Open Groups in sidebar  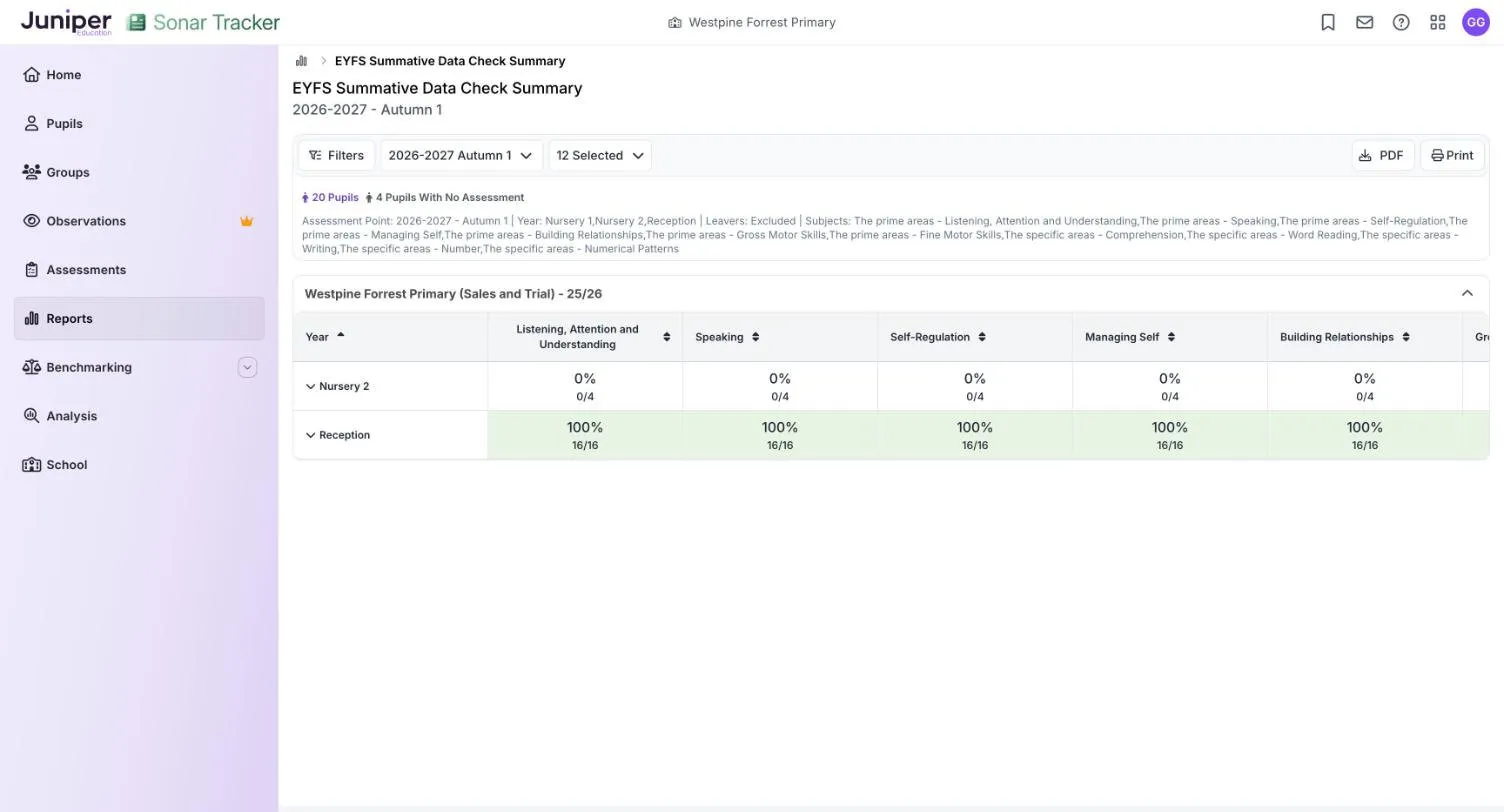click(x=139, y=172)
